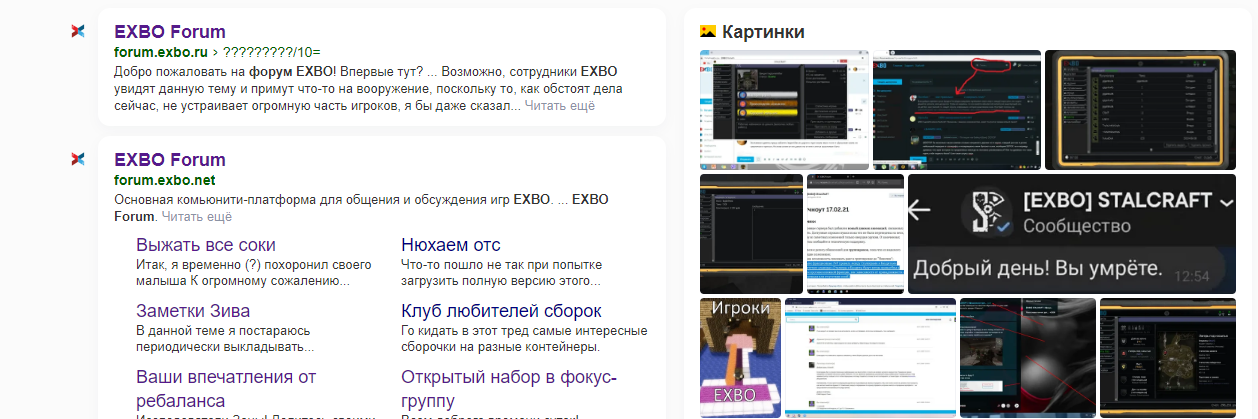Screen dimensions: 1258x419
Task: Expand forum.exbo.net snippet via Читать ещё
Action: [x=197, y=216]
